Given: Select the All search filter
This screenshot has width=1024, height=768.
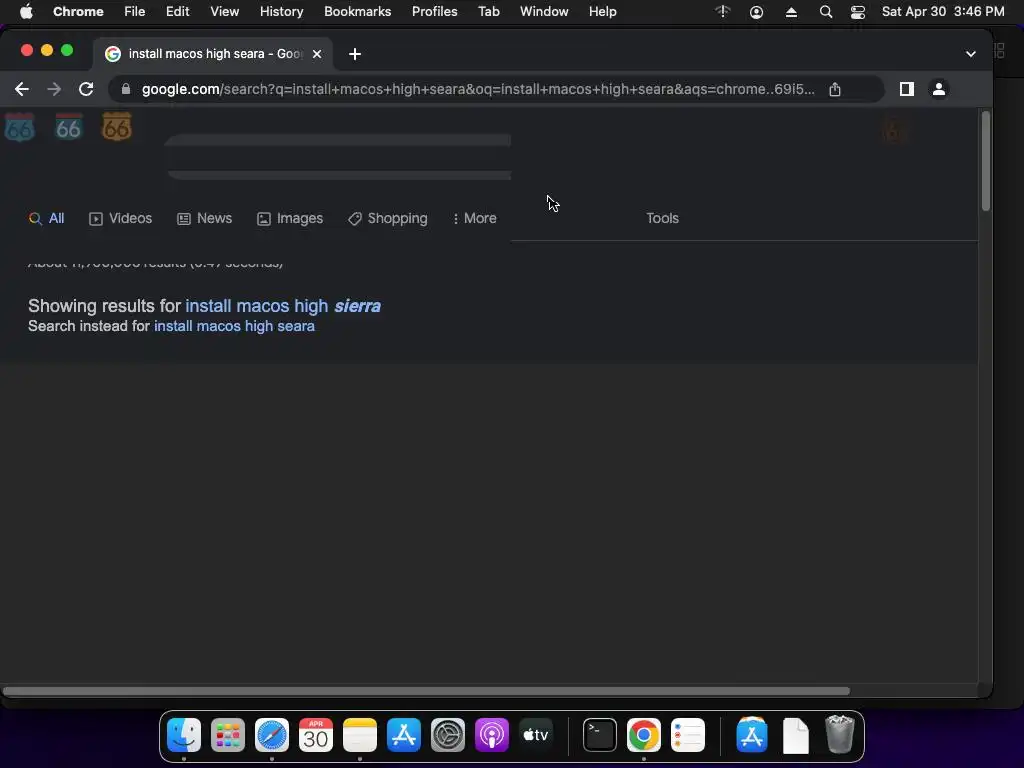Looking at the screenshot, I should tap(46, 219).
